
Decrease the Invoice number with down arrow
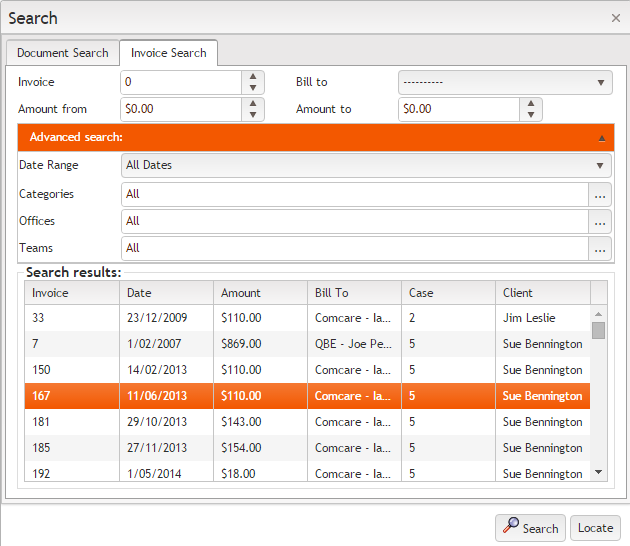253,88
